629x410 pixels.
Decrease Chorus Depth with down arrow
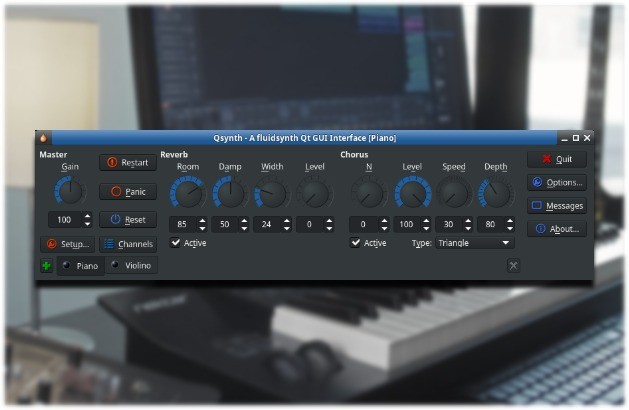coord(510,228)
